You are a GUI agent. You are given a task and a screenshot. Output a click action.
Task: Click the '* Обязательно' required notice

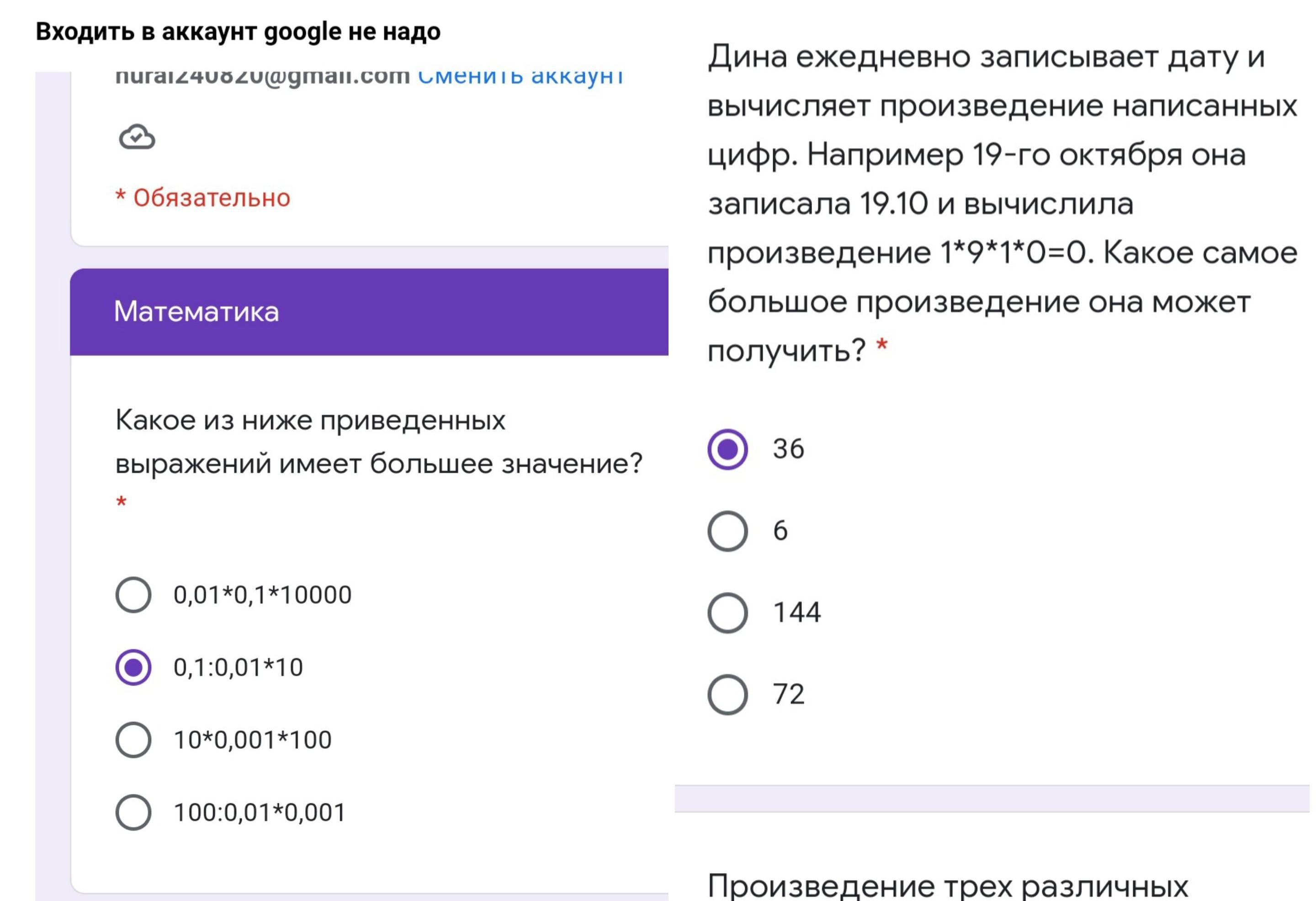tap(203, 198)
